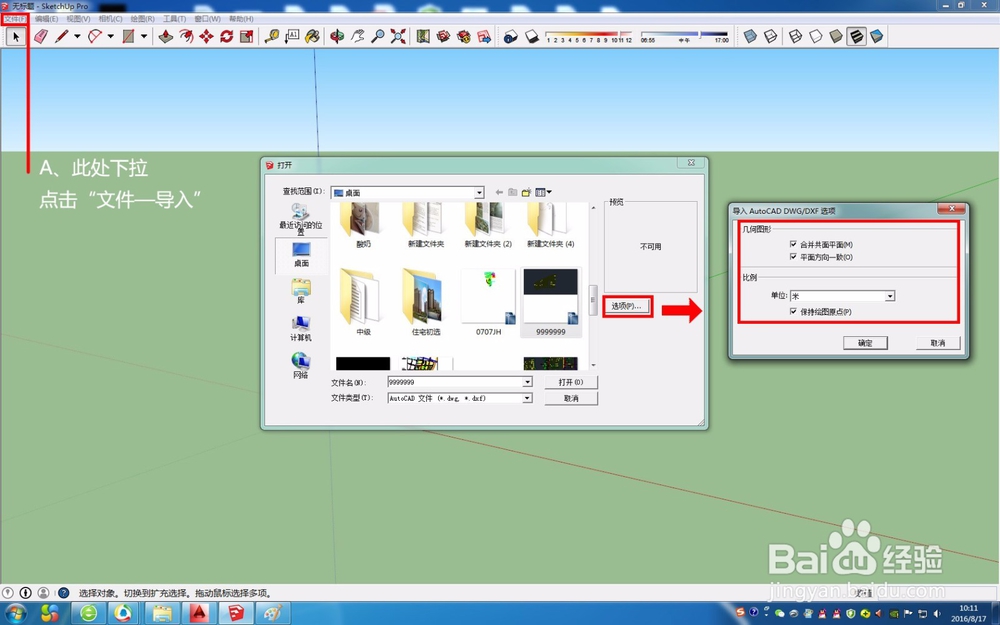Click the 选项(P)... button

[626, 306]
